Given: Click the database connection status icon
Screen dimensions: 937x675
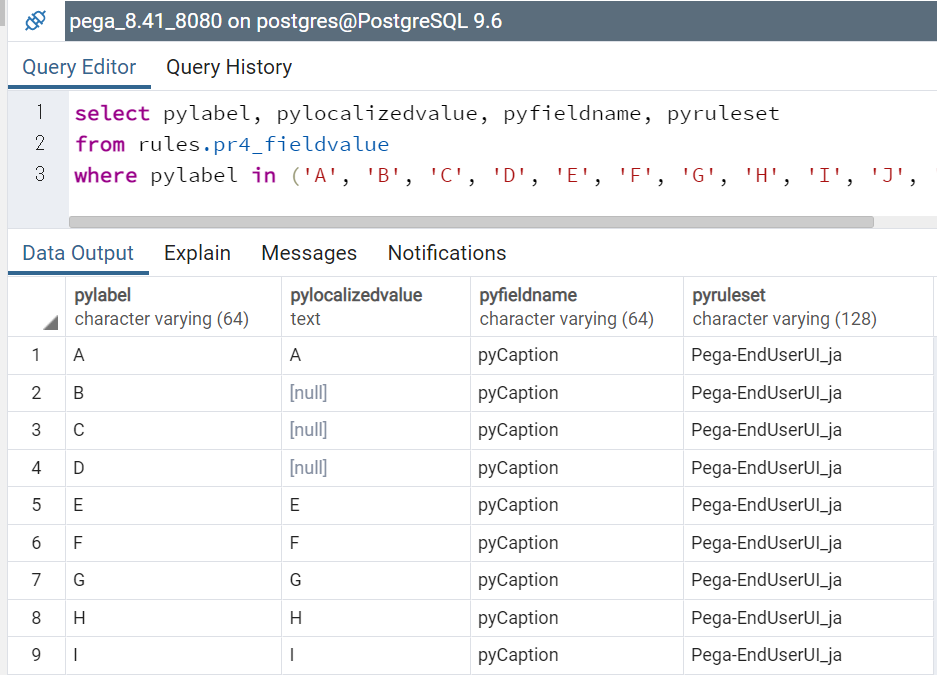Looking at the screenshot, I should (x=35, y=21).
